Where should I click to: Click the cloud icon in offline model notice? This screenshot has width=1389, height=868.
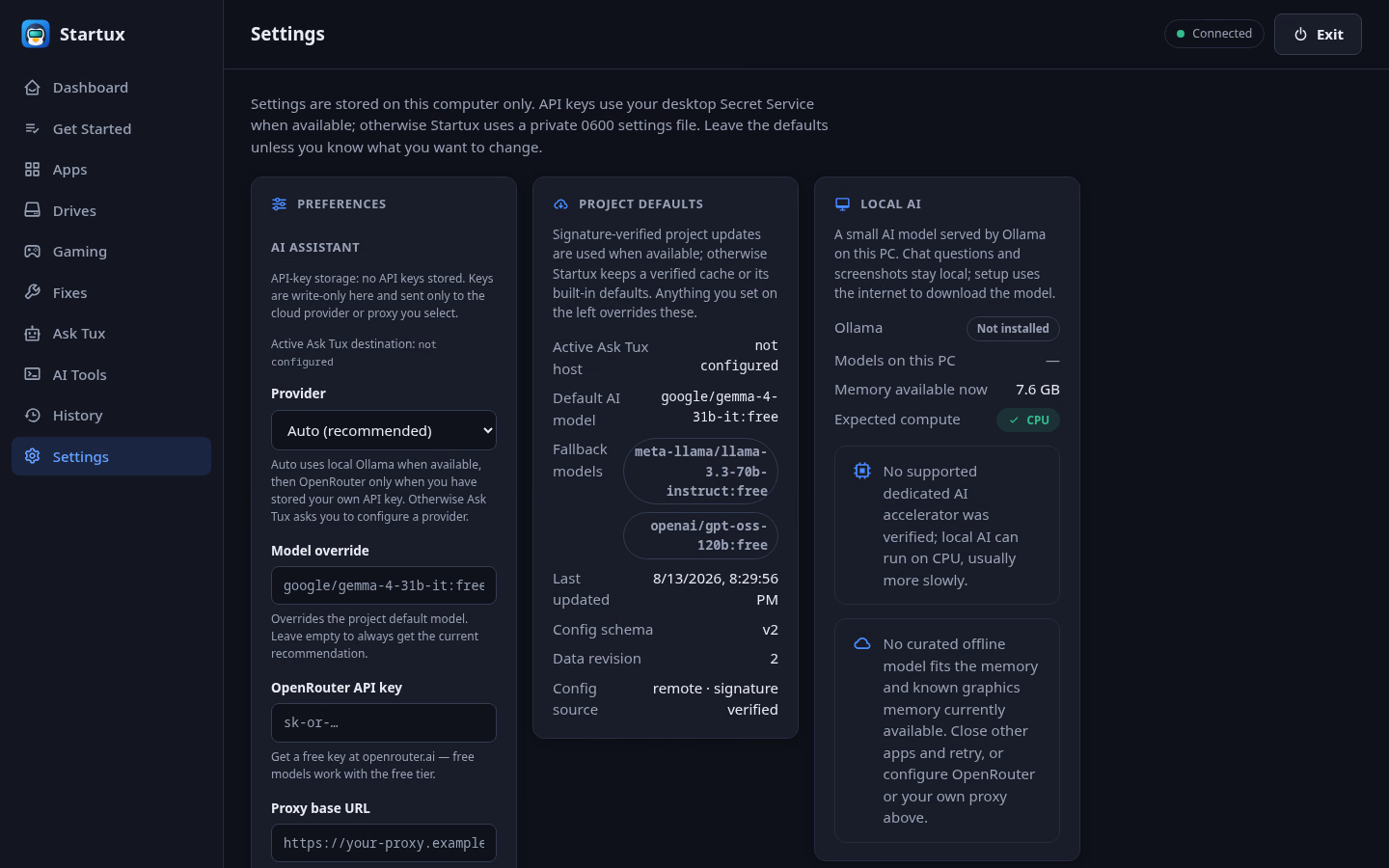[862, 643]
